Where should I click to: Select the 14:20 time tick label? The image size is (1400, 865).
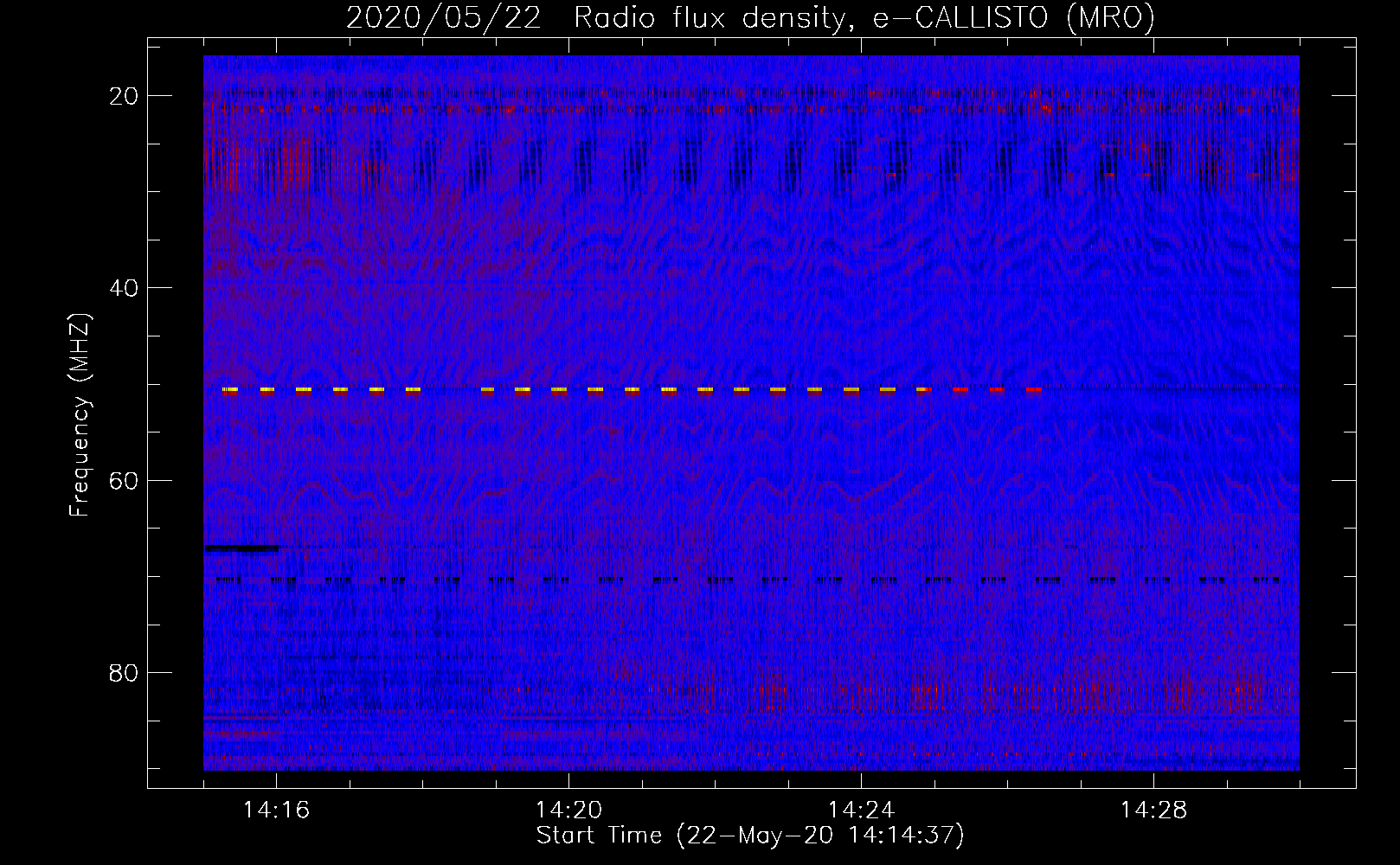[x=568, y=811]
